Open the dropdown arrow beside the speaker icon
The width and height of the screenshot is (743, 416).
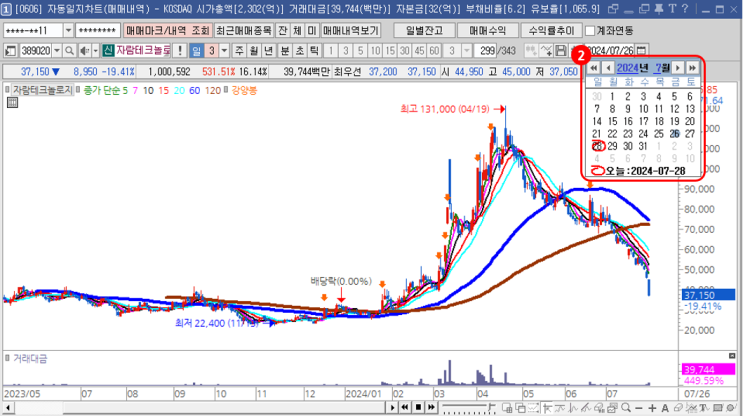click(95, 50)
